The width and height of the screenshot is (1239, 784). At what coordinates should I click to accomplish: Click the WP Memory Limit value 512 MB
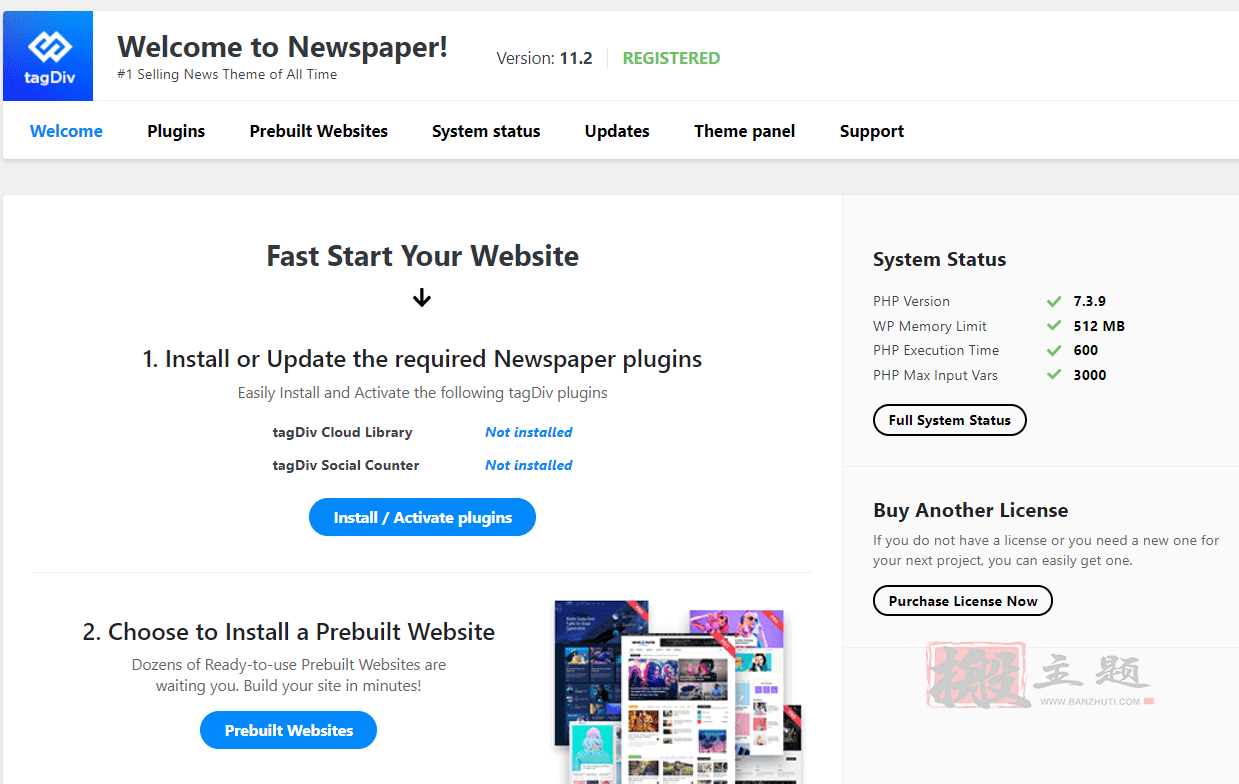1099,326
